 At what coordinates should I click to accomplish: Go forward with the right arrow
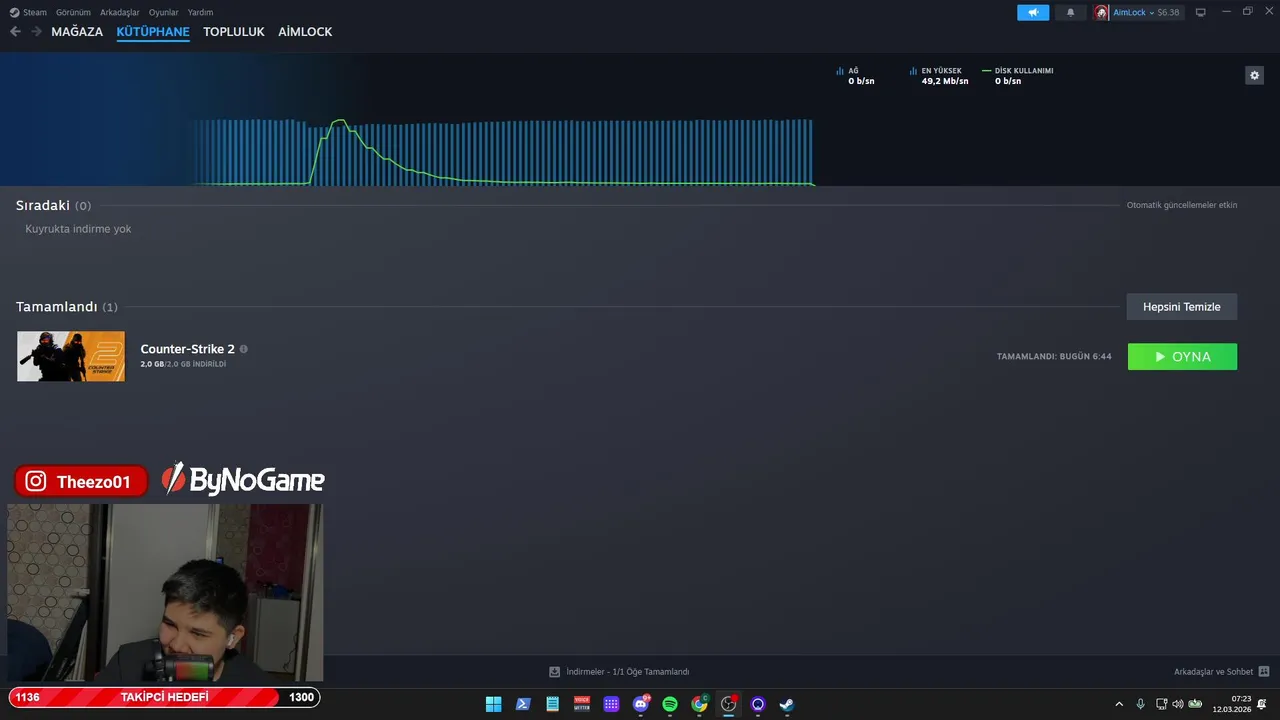click(36, 32)
